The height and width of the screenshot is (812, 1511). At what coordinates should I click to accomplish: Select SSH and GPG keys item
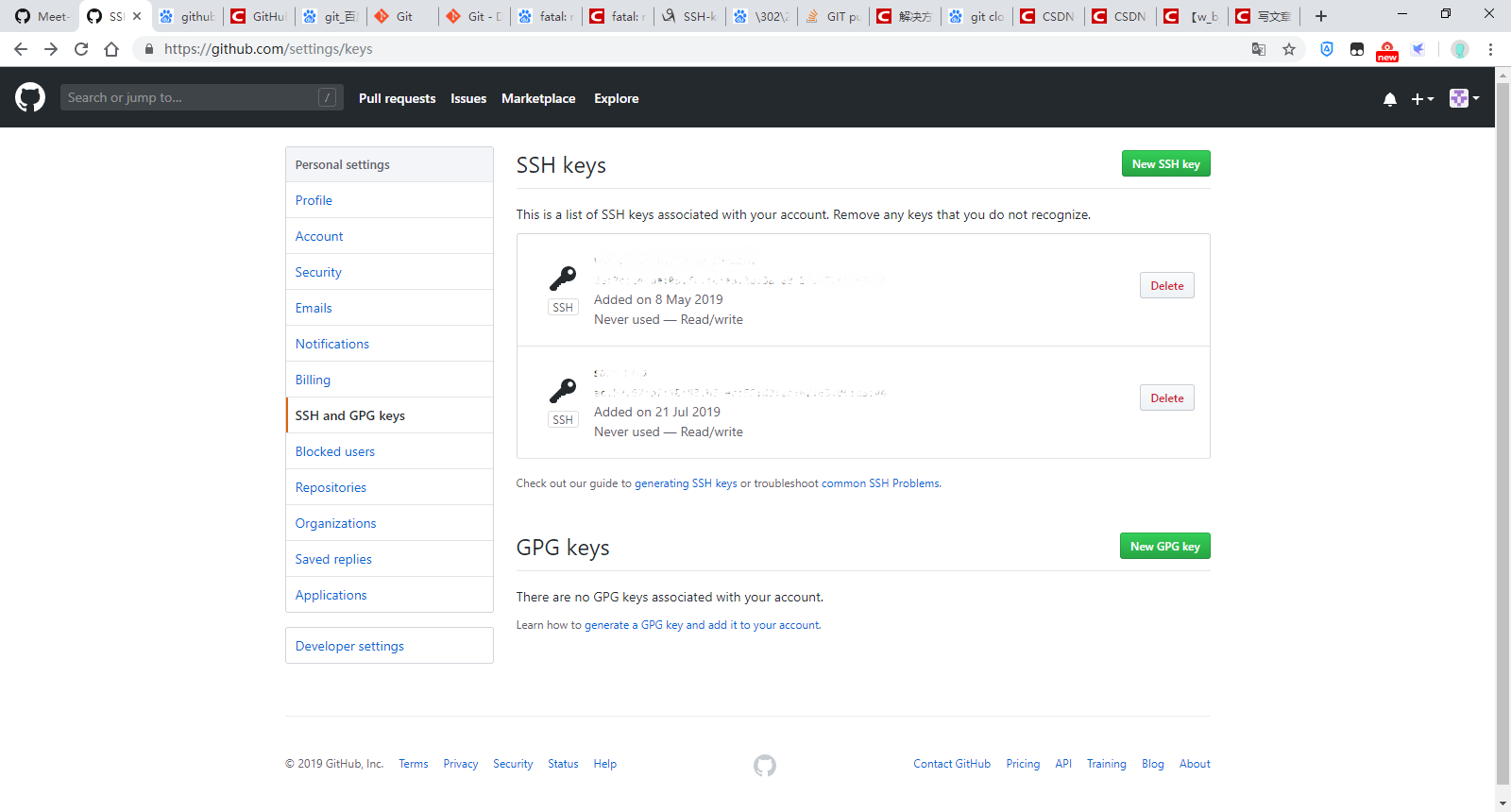coord(389,415)
